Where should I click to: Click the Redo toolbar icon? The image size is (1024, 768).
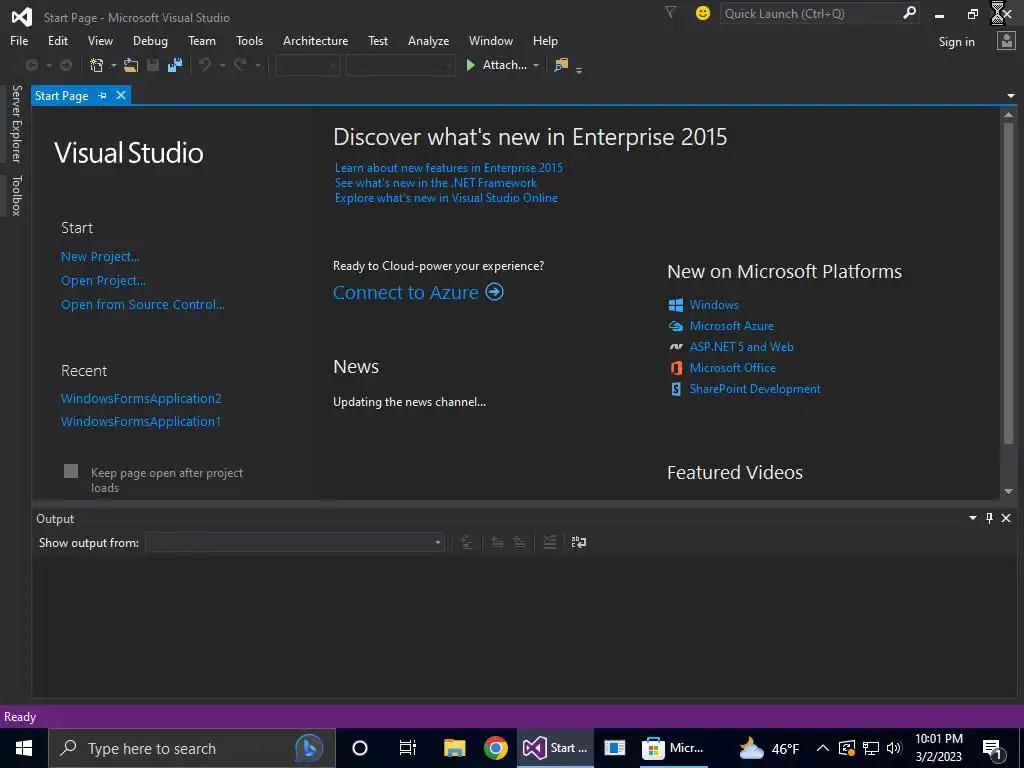point(240,65)
